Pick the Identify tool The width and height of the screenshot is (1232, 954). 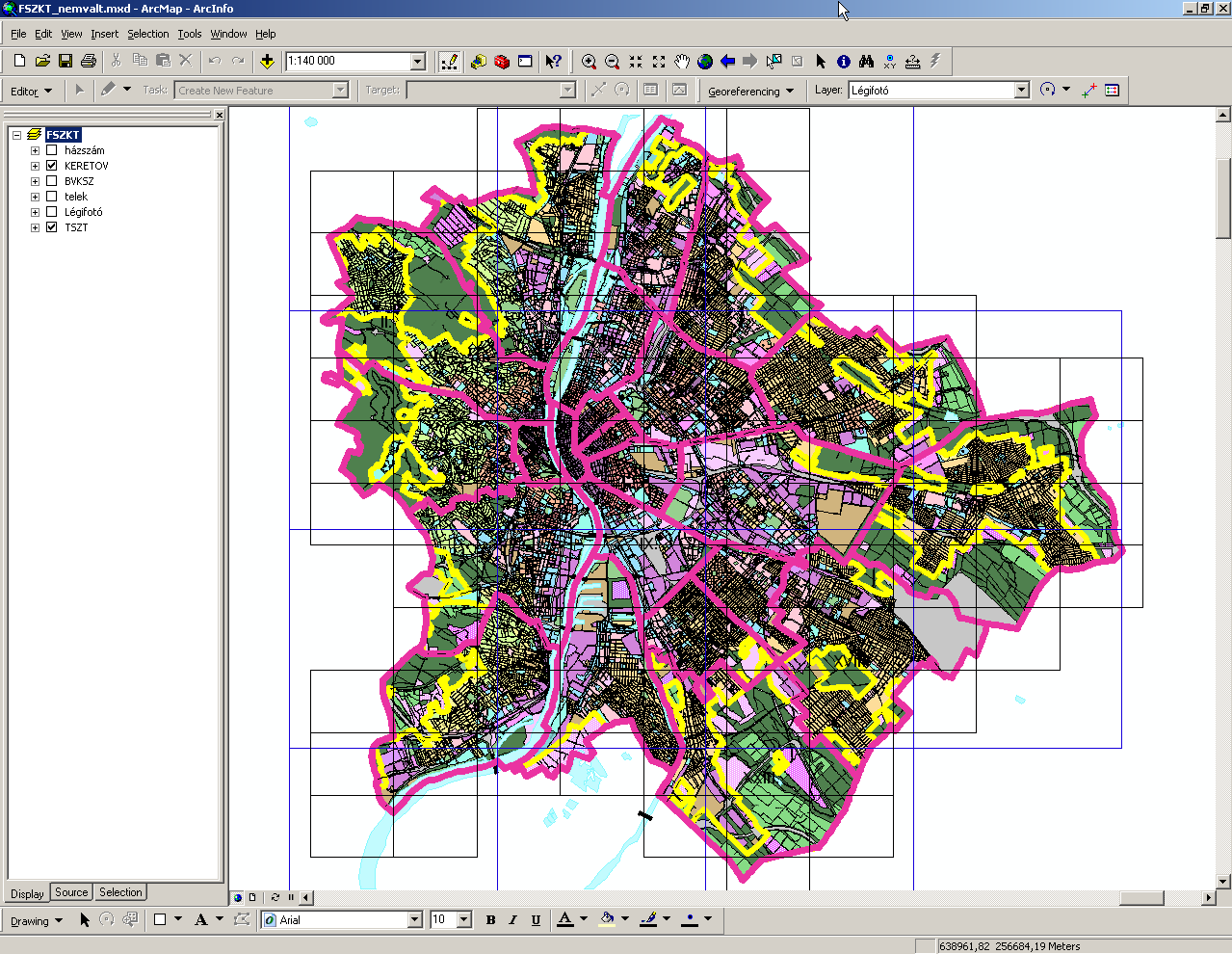pyautogui.click(x=844, y=61)
